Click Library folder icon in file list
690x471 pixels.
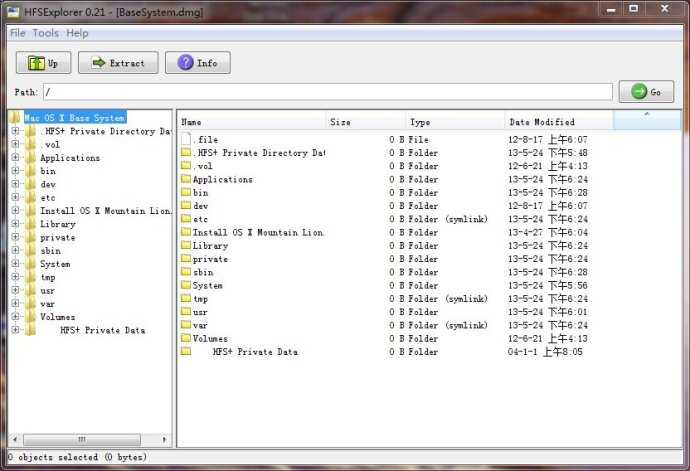186,245
